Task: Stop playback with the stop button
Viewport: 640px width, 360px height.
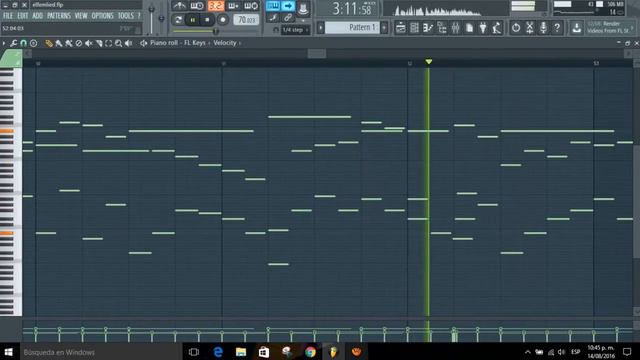Action: click(x=207, y=20)
